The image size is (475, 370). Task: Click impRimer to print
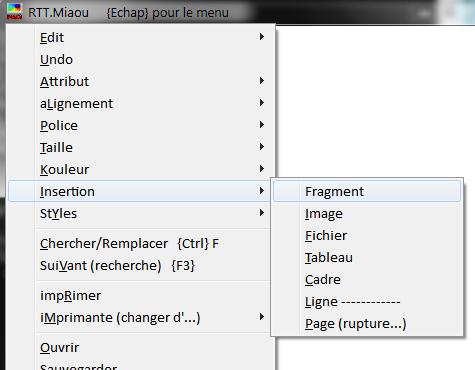[x=139, y=295]
